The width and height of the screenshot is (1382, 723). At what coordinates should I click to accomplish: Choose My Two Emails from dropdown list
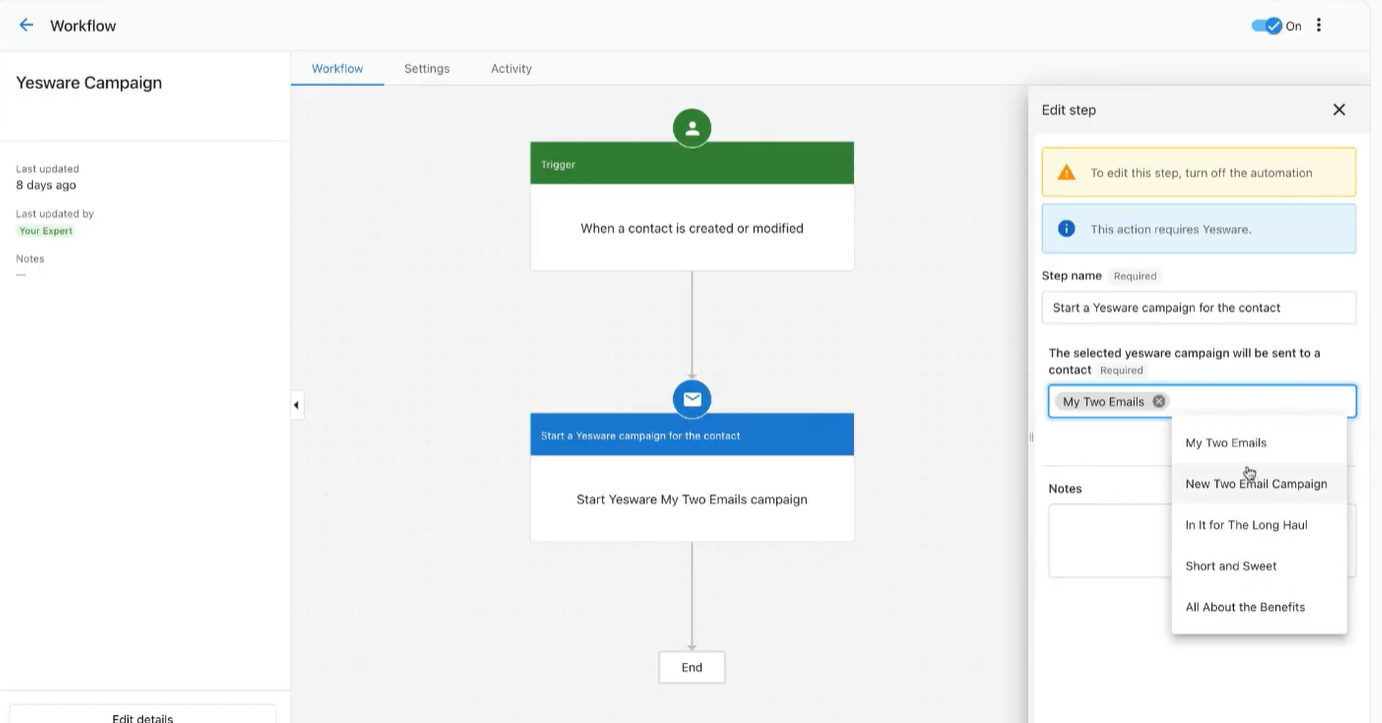point(1259,443)
